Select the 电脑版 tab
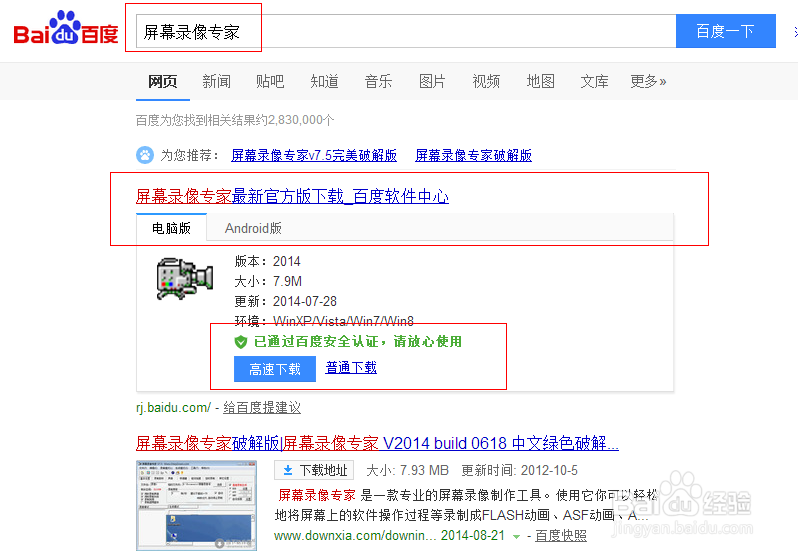Image resolution: width=798 pixels, height=556 pixels. [x=172, y=228]
